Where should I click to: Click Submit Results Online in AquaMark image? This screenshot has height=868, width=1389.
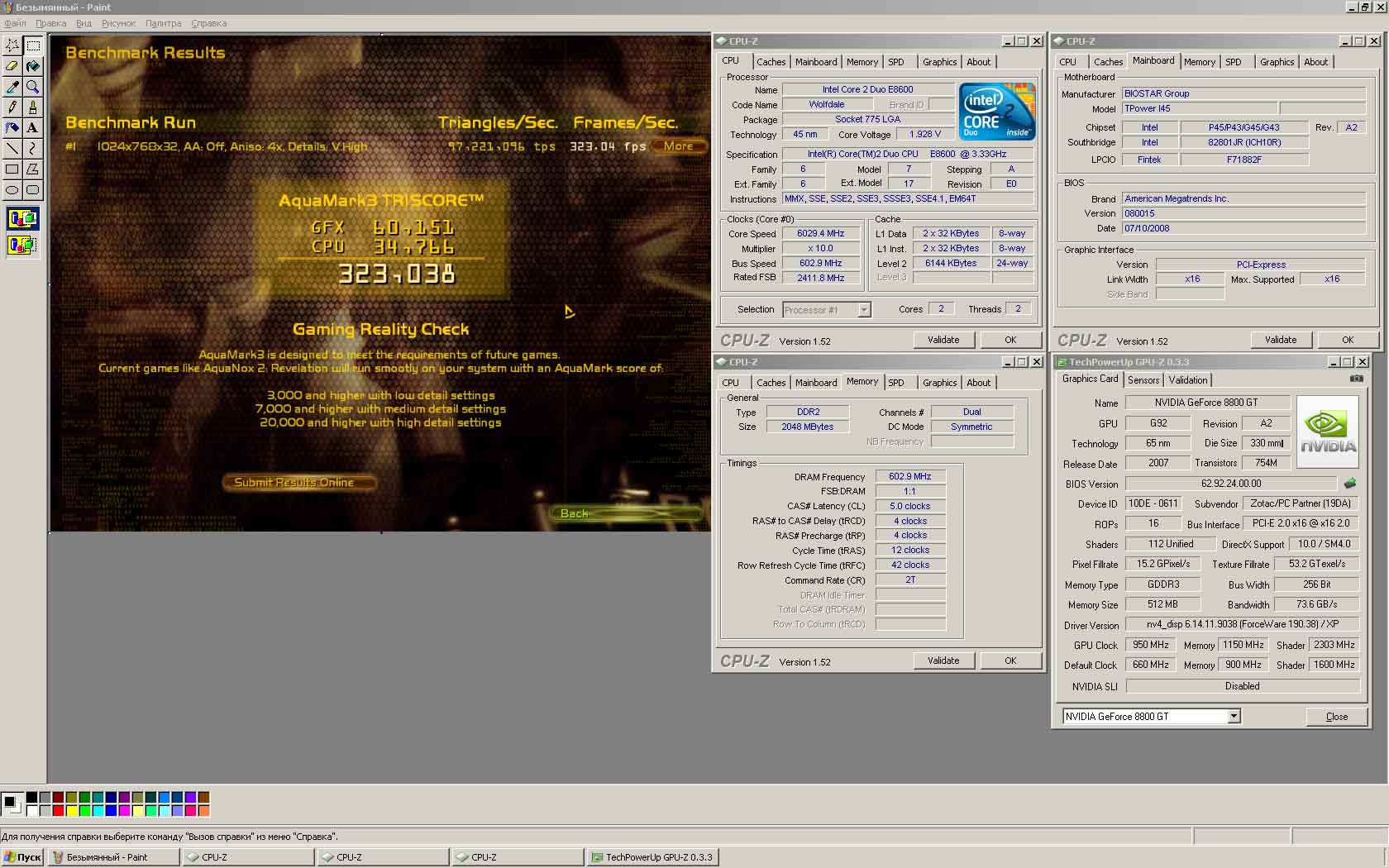(299, 482)
